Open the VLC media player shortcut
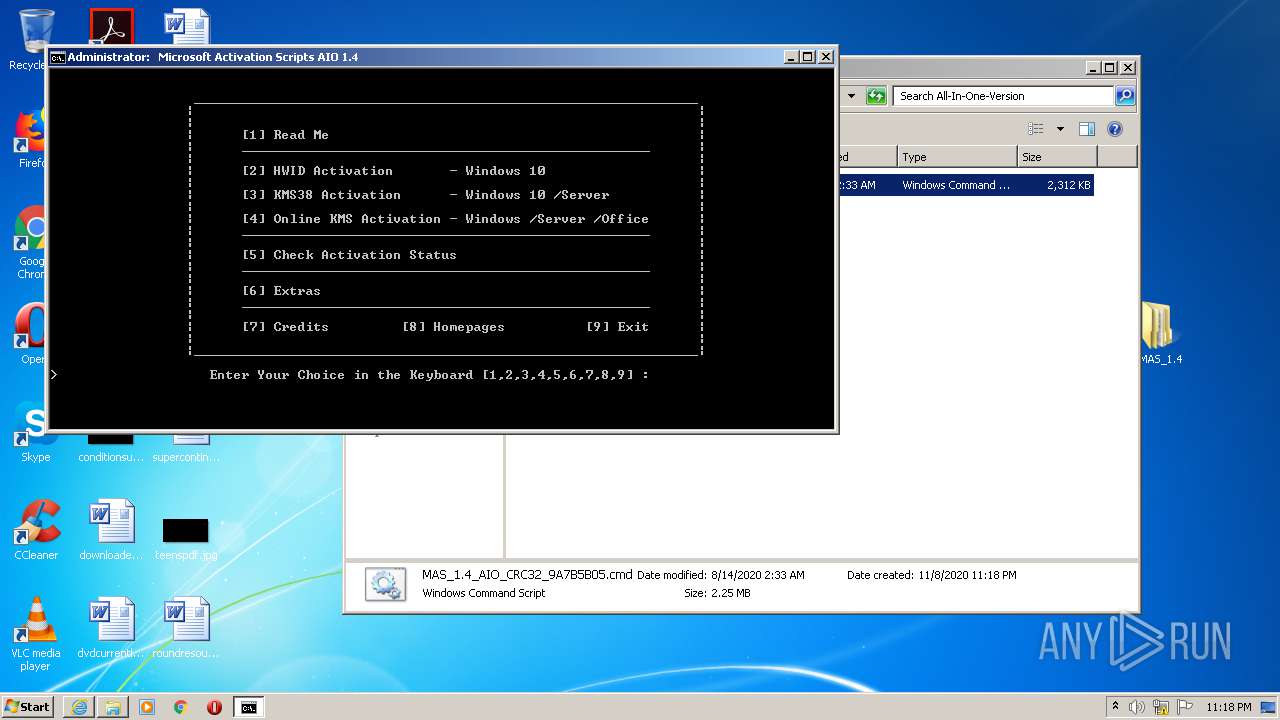1280x720 pixels. pyautogui.click(x=35, y=634)
